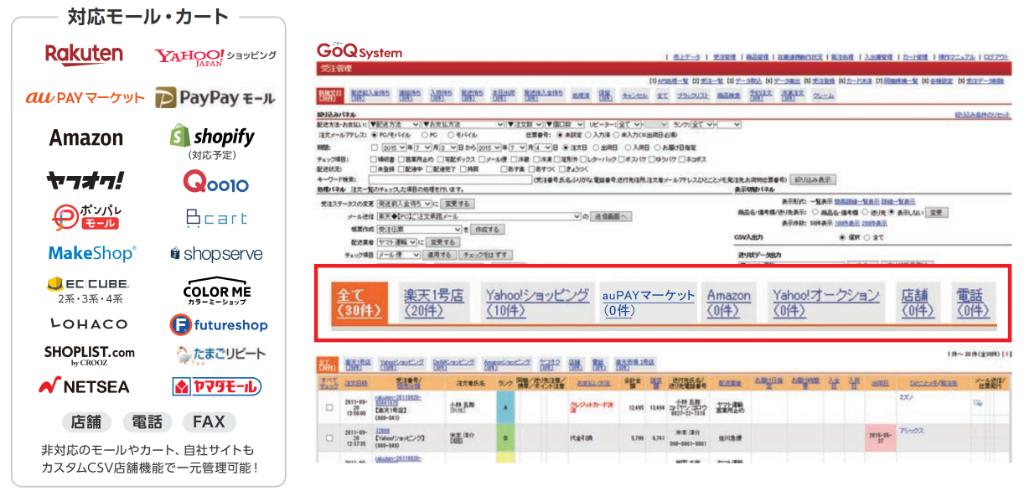This screenshot has width=1024, height=496.
Task: Click the FAX pill label
Action: point(209,422)
